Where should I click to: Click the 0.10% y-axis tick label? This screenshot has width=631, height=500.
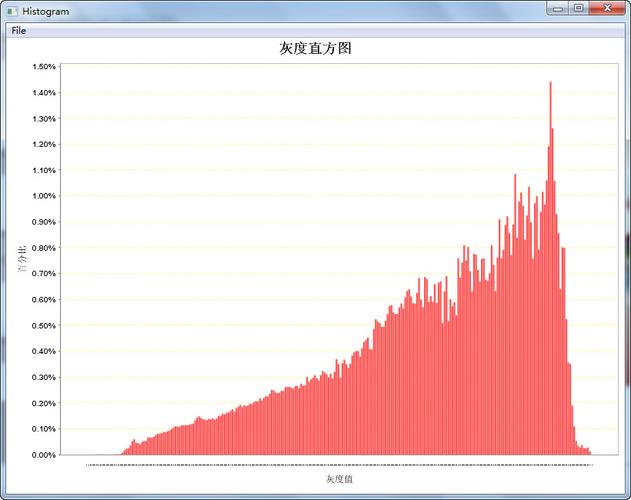44,429
